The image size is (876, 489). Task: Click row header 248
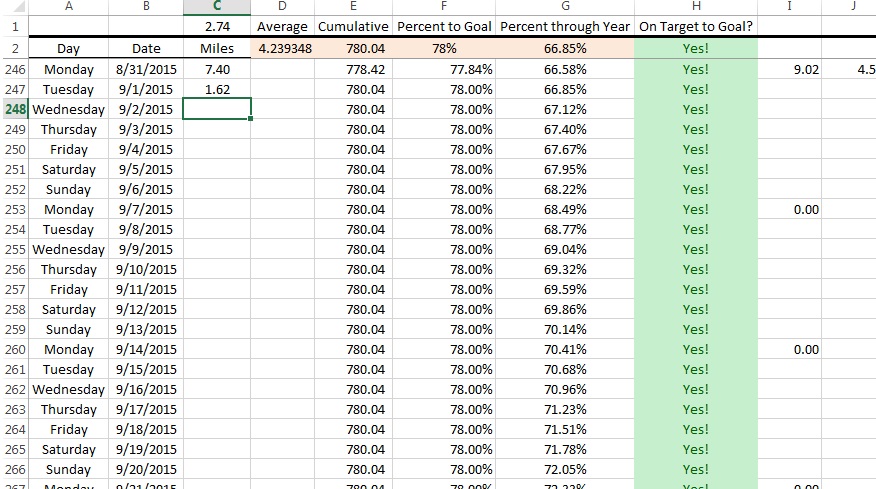(x=15, y=109)
